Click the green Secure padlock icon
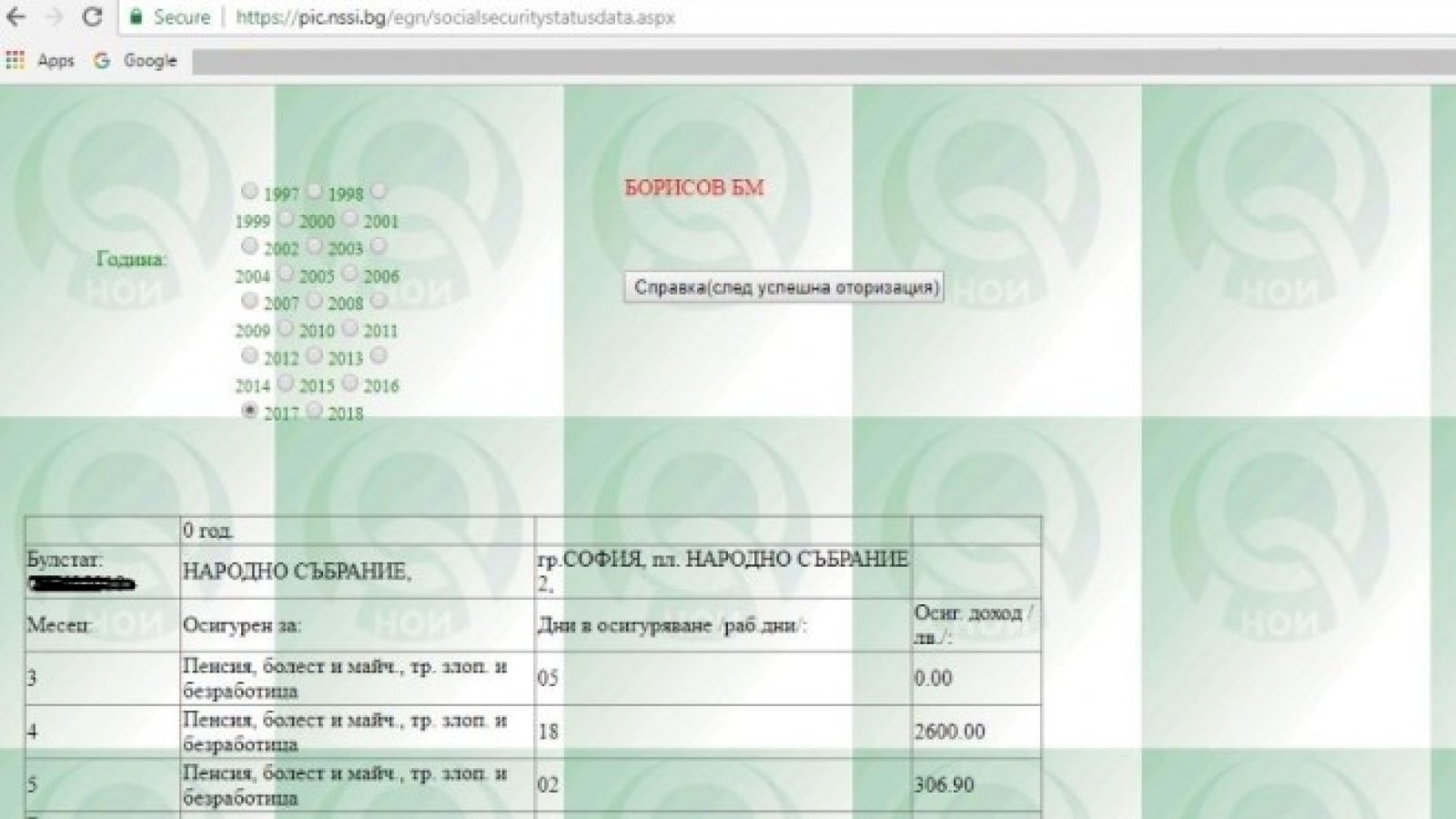 coord(136,17)
